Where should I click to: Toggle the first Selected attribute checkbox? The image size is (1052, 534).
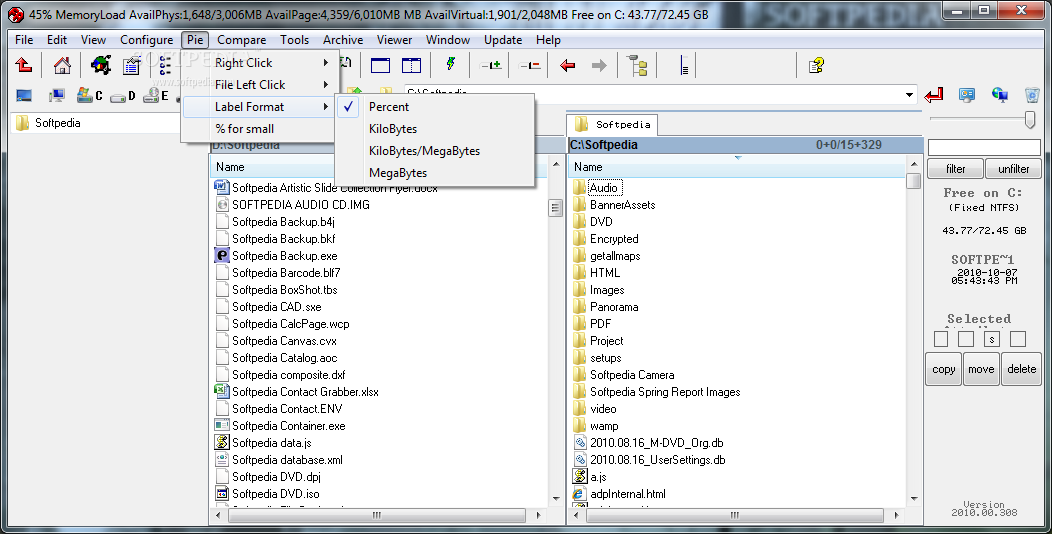click(x=941, y=339)
